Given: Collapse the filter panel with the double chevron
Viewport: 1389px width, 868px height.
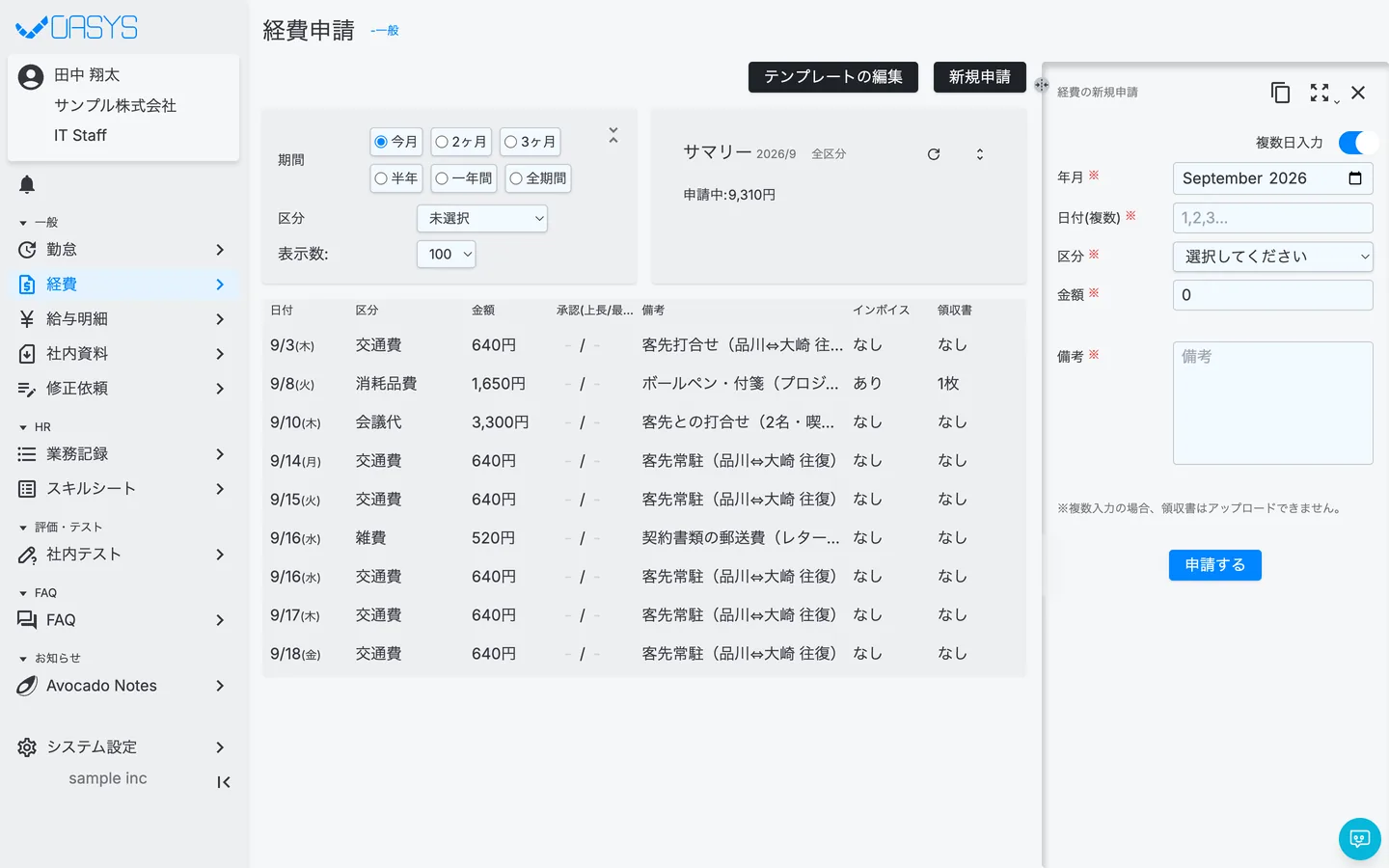Looking at the screenshot, I should coord(613,136).
